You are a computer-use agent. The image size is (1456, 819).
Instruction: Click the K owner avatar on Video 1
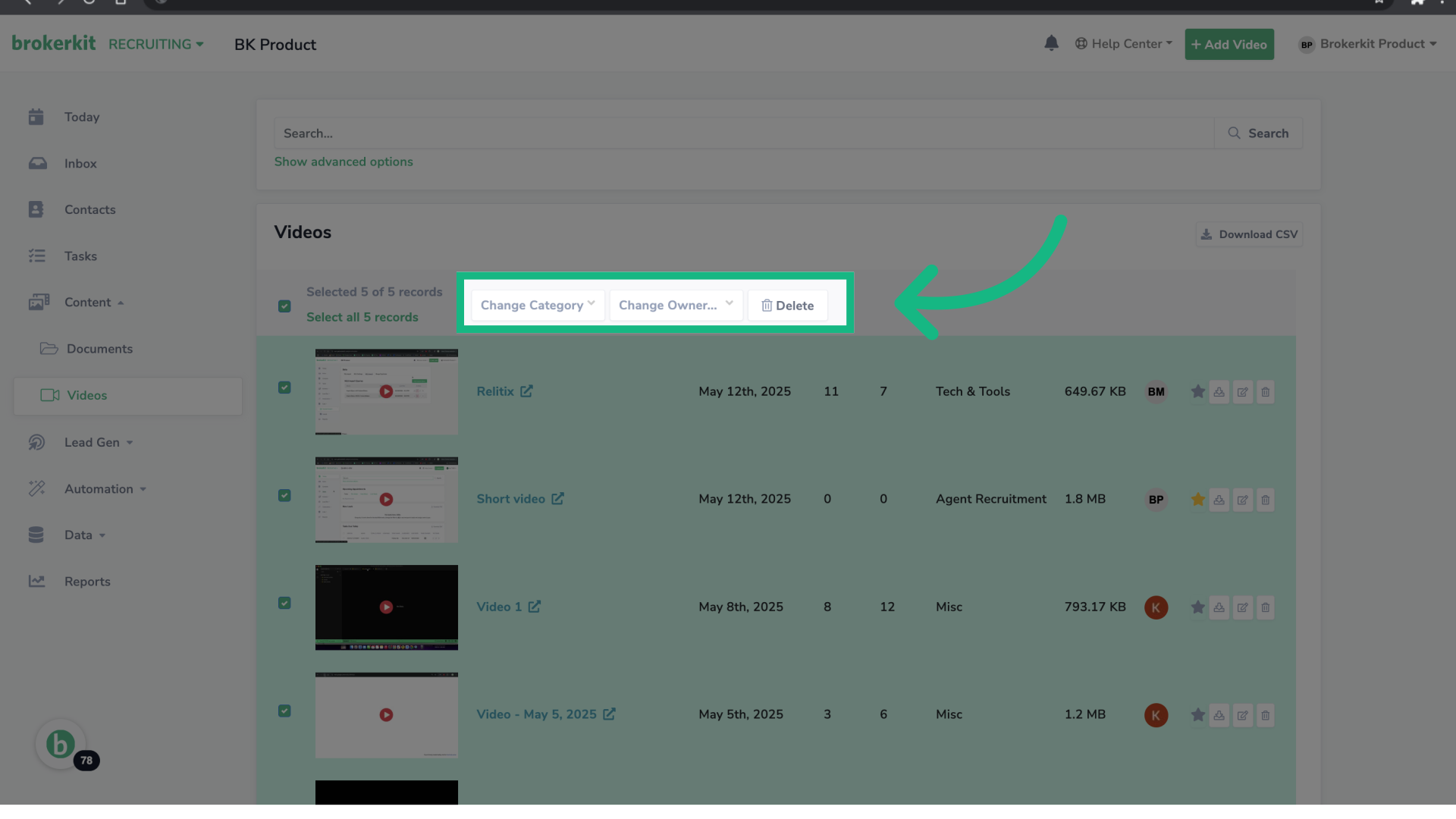pyautogui.click(x=1156, y=607)
